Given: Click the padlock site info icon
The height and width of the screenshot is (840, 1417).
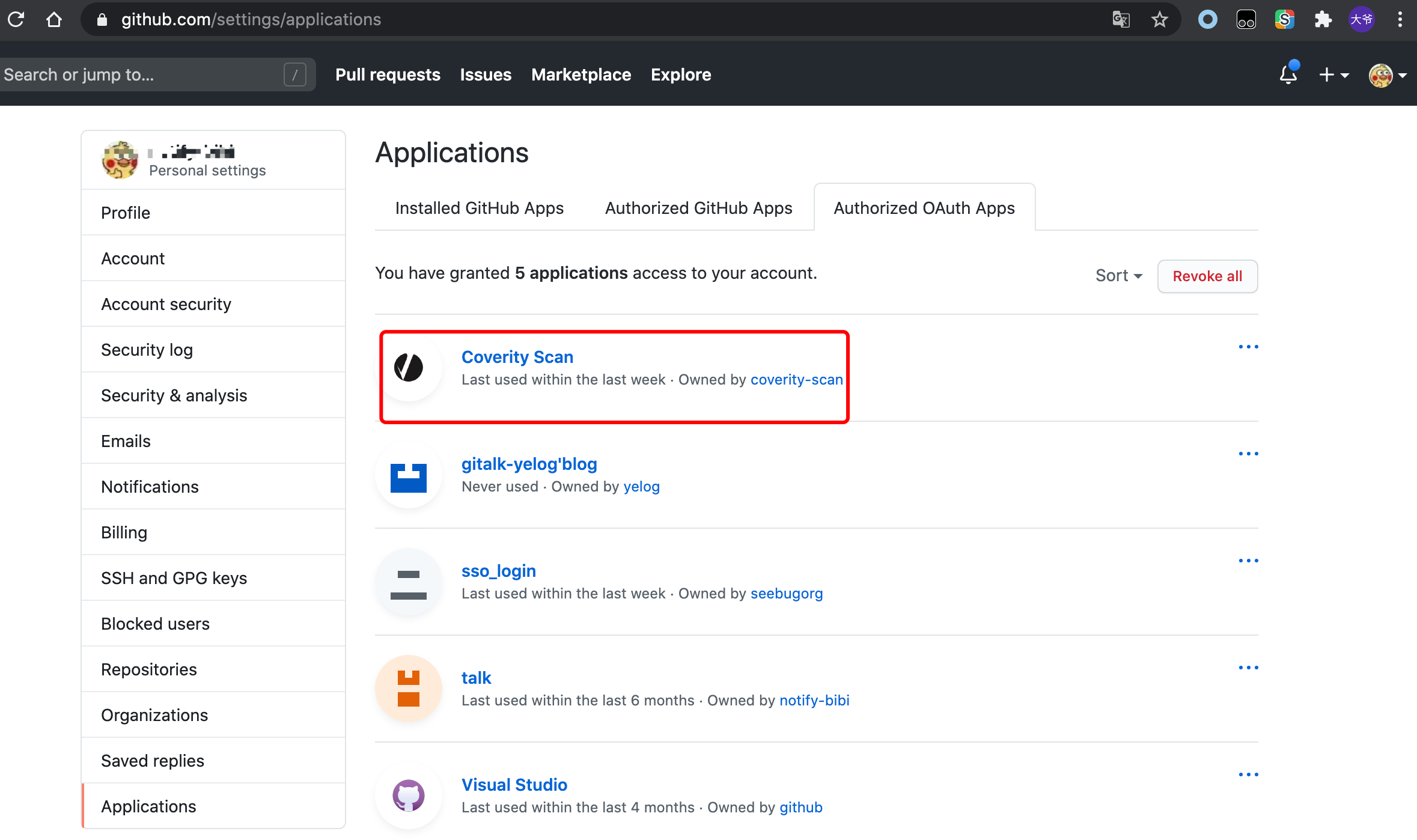Looking at the screenshot, I should click(x=102, y=20).
